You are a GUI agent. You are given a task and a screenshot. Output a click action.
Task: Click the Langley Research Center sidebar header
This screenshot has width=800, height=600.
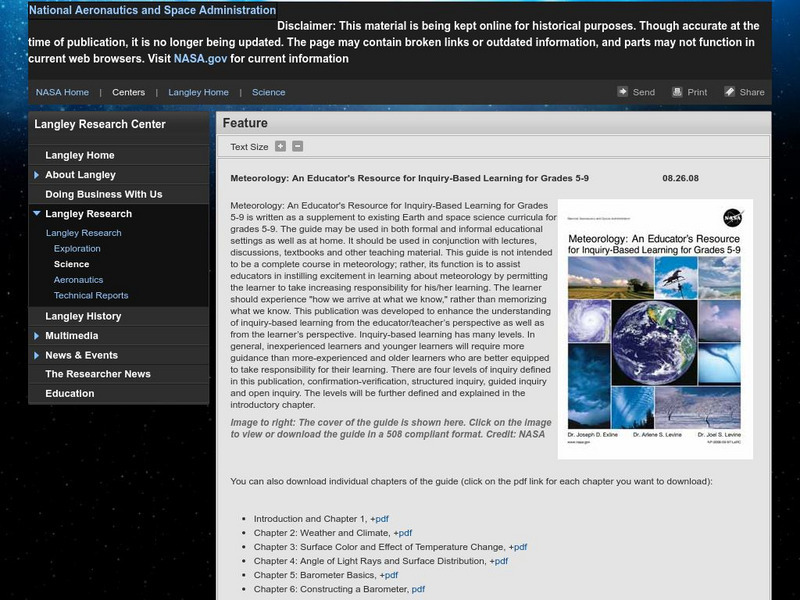tap(100, 124)
